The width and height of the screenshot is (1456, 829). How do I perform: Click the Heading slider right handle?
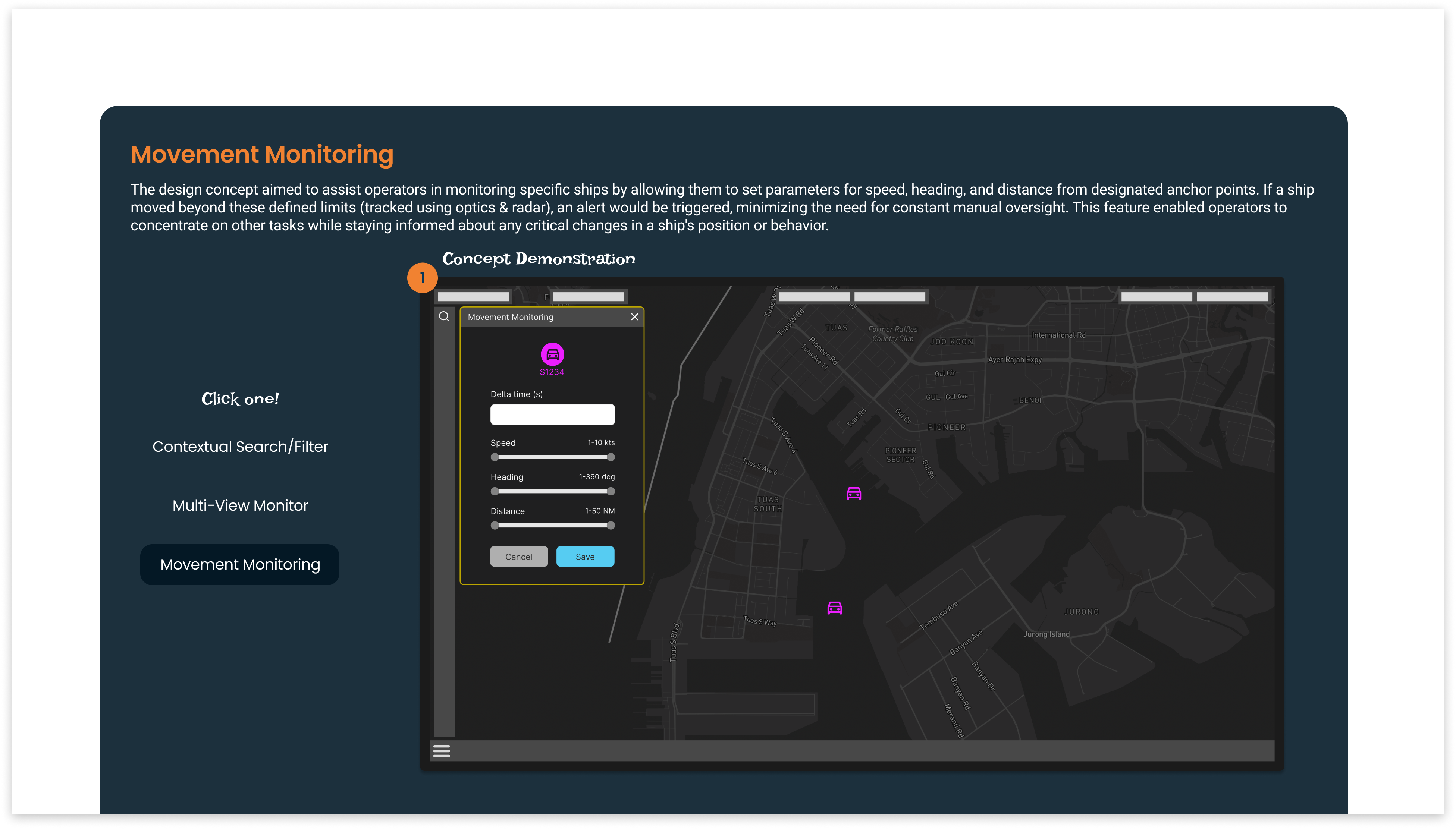pos(611,491)
